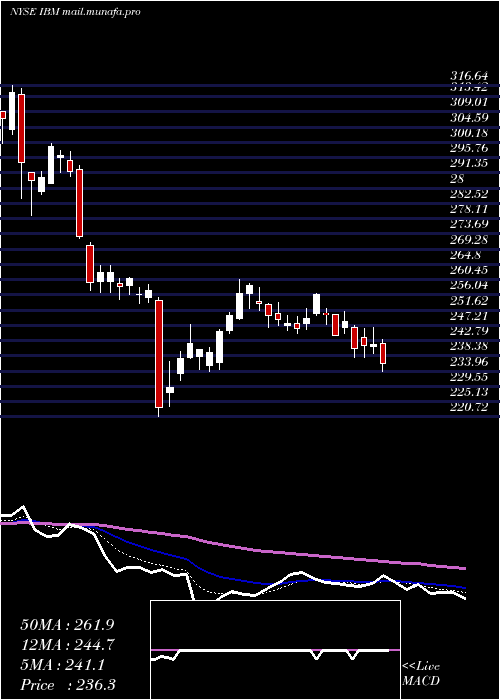Click inside the Live MACD inset chart
The height and width of the screenshot is (700, 500).
[x=275, y=650]
